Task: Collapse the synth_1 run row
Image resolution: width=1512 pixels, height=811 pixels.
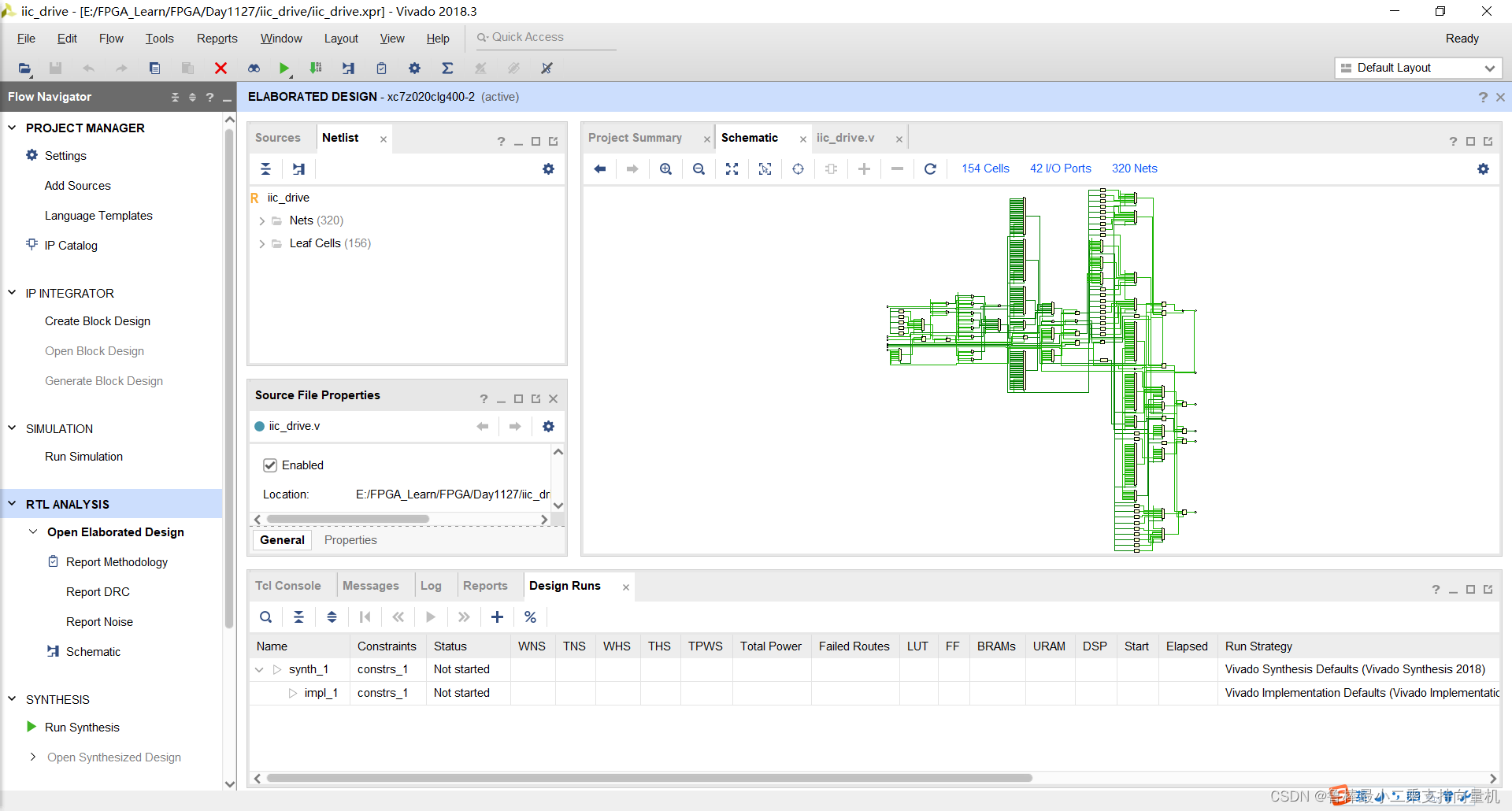Action: coord(259,670)
